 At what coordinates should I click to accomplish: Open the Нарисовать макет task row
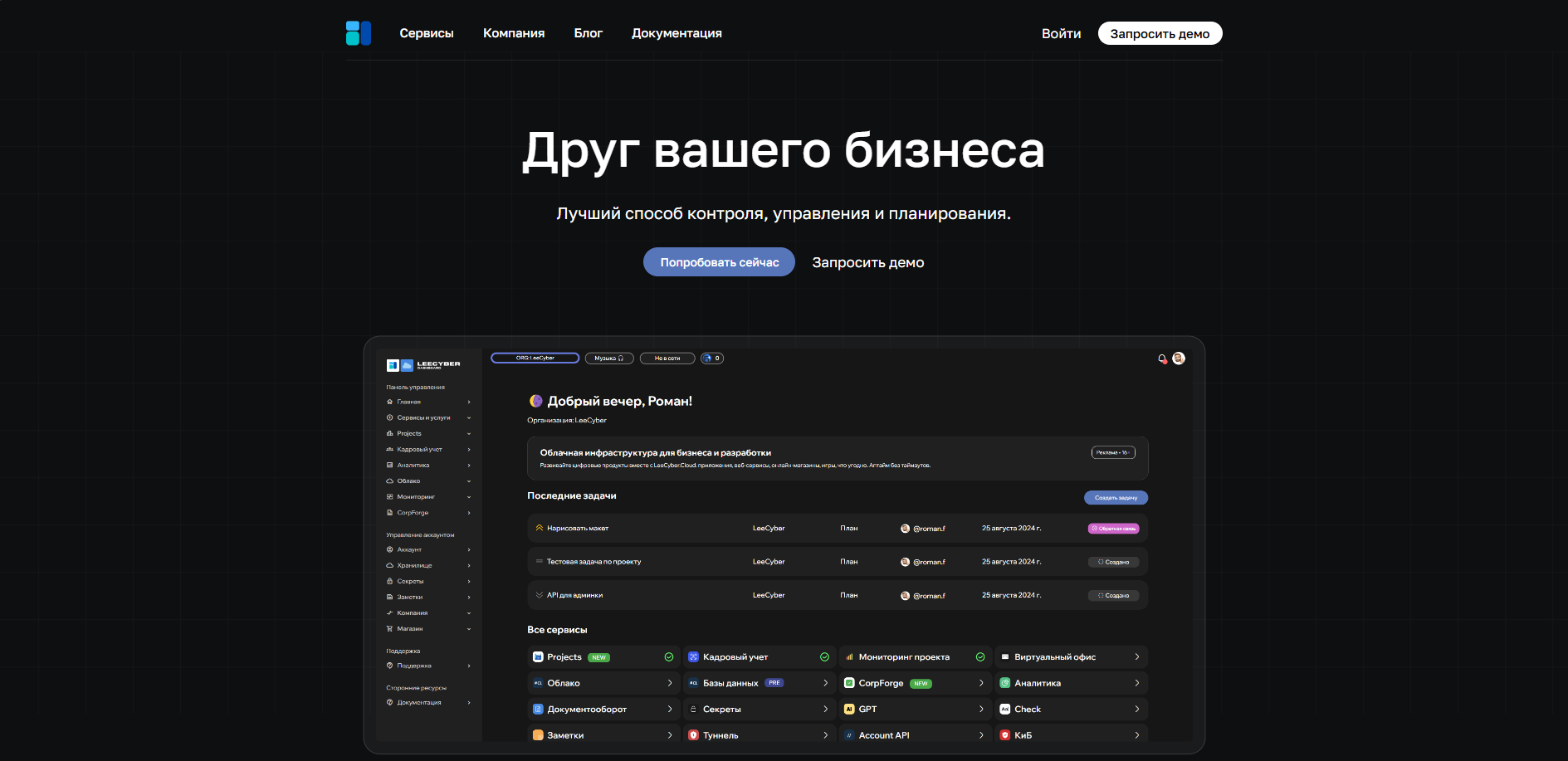click(x=578, y=529)
